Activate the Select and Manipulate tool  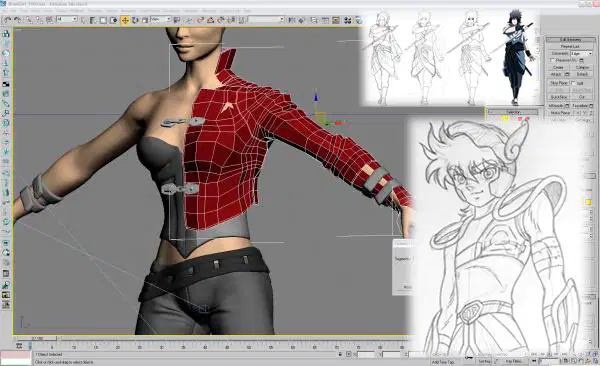pyautogui.click(x=189, y=20)
